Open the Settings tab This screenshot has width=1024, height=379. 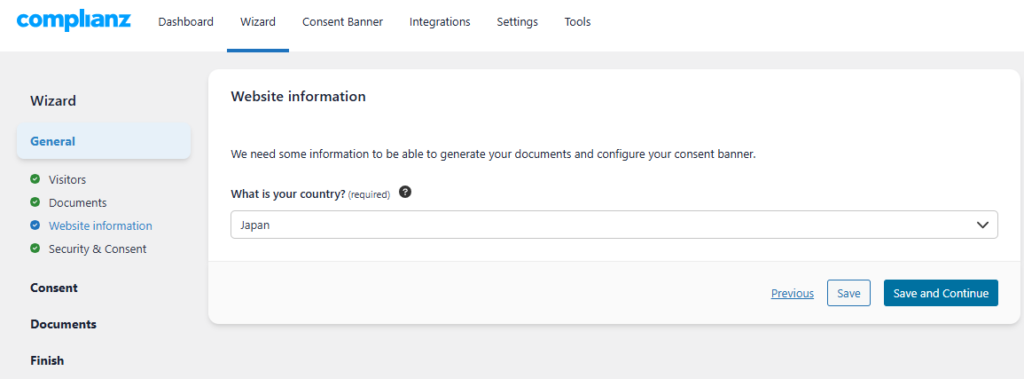[x=517, y=22]
